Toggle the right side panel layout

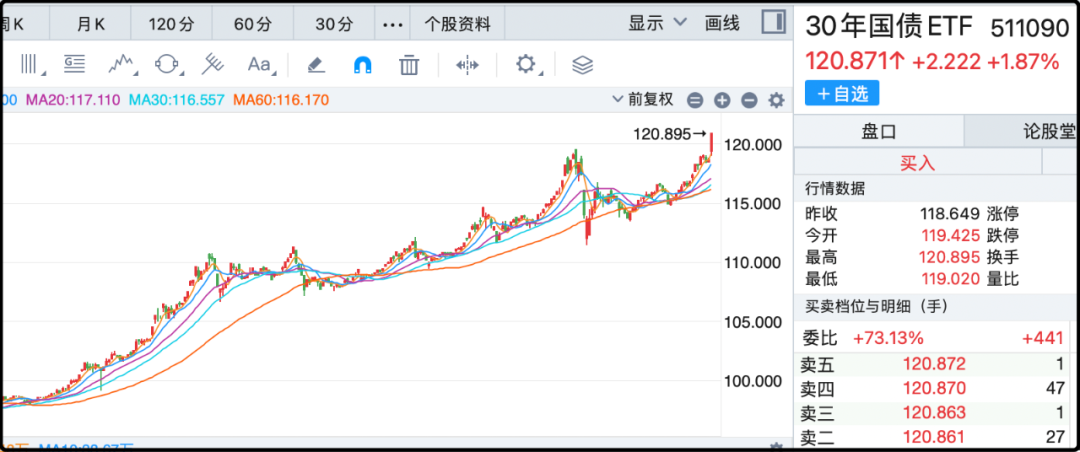tap(773, 22)
